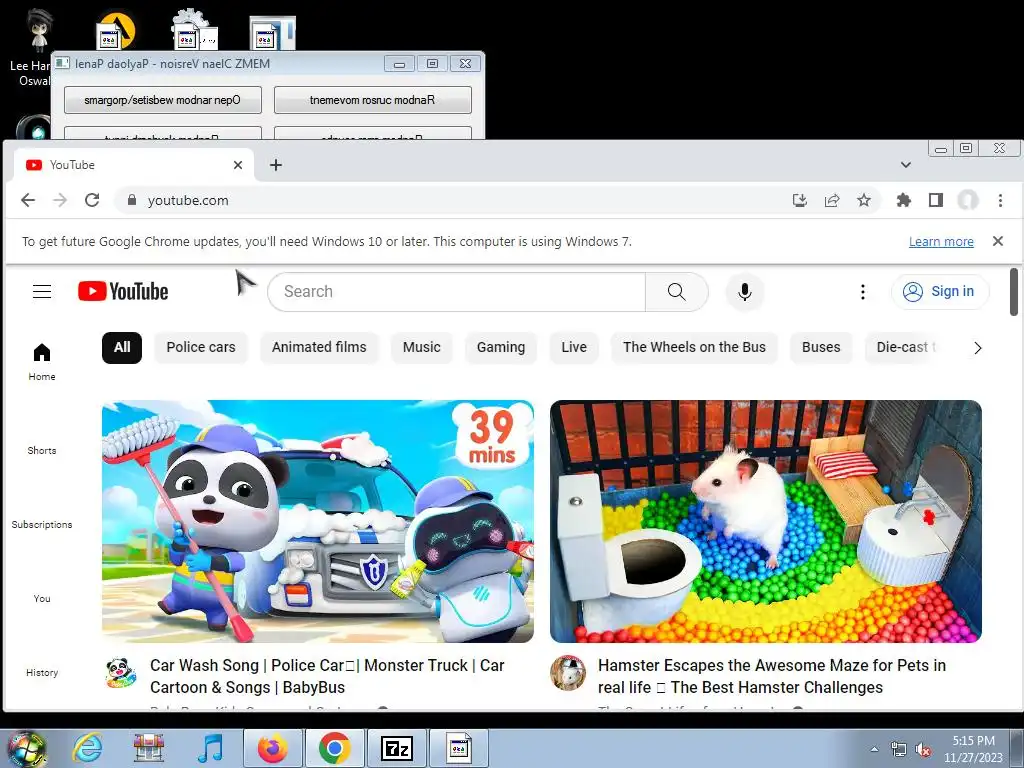Open You section in sidebar
Viewport: 1024px width, 768px height.
[42, 598]
